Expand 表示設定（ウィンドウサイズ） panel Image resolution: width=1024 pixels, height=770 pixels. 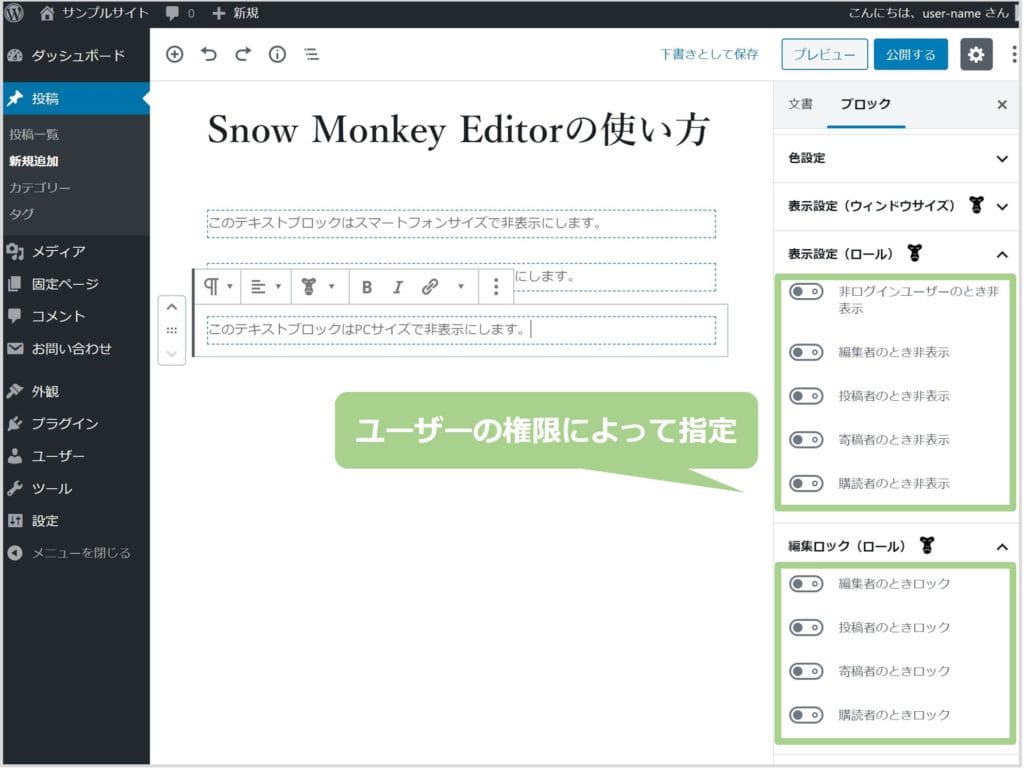897,206
